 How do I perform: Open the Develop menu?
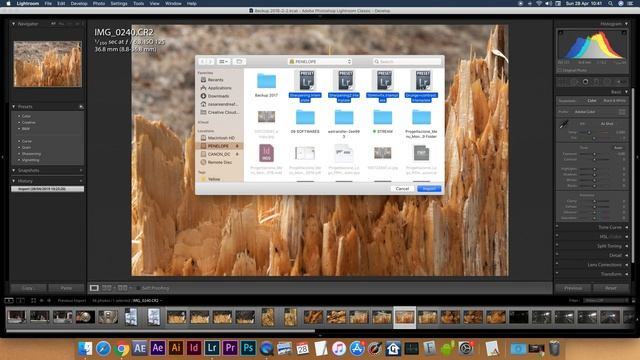click(x=79, y=3)
